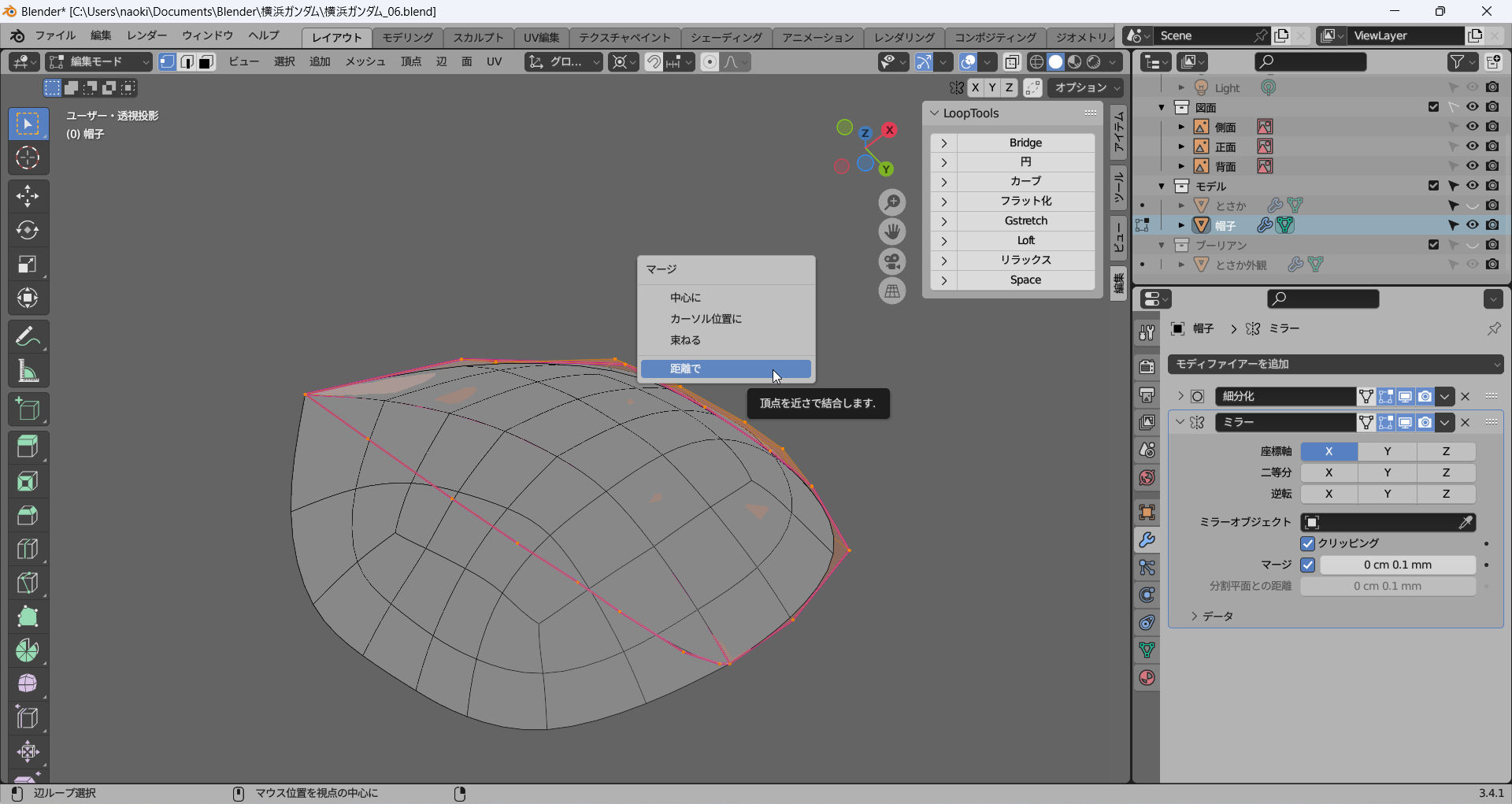
Task: Select the Rotate tool
Action: click(x=28, y=230)
